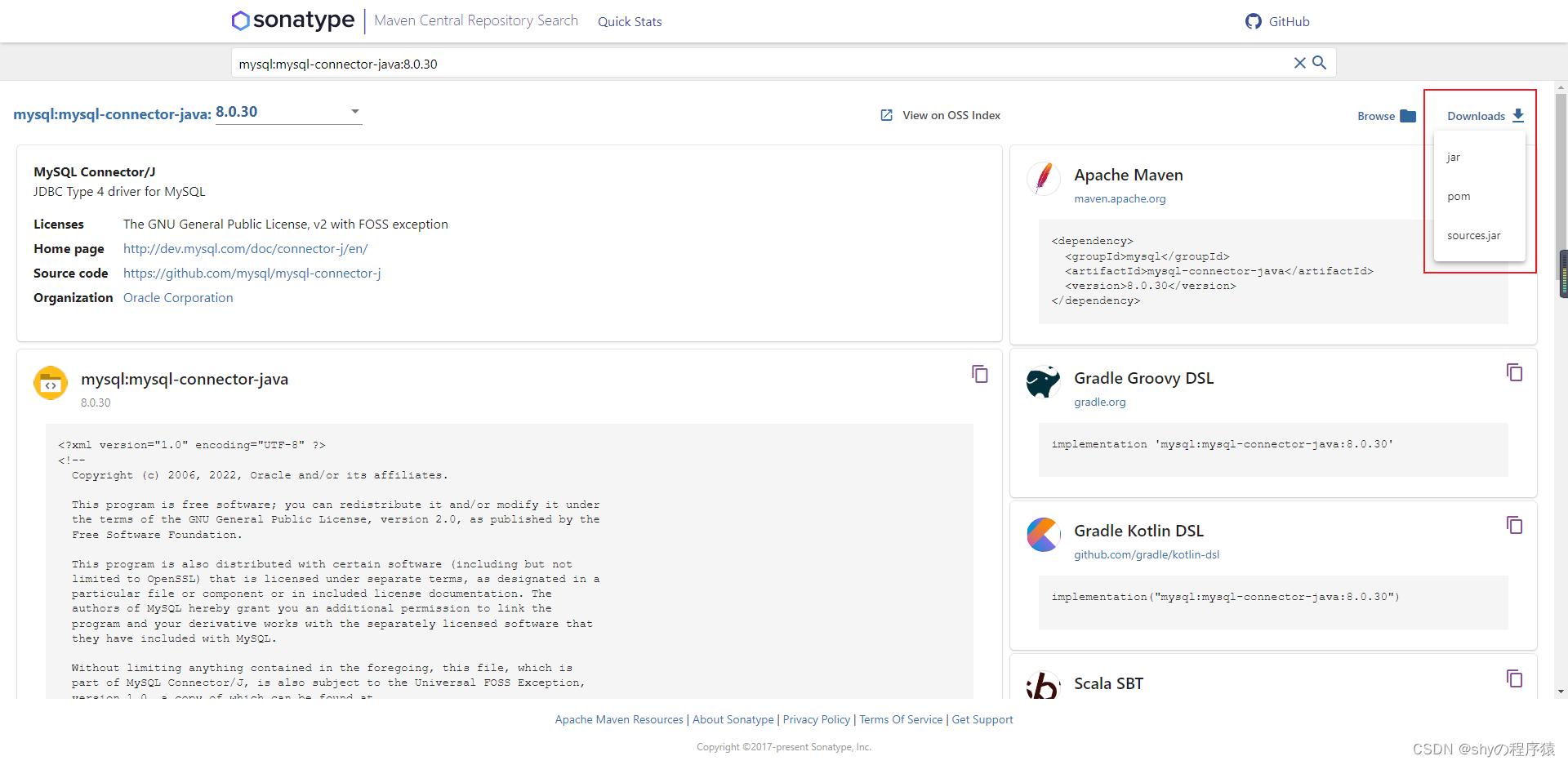Open the 8.0.30 version dropdown
Viewport: 1568px width, 765px height.
(x=288, y=112)
